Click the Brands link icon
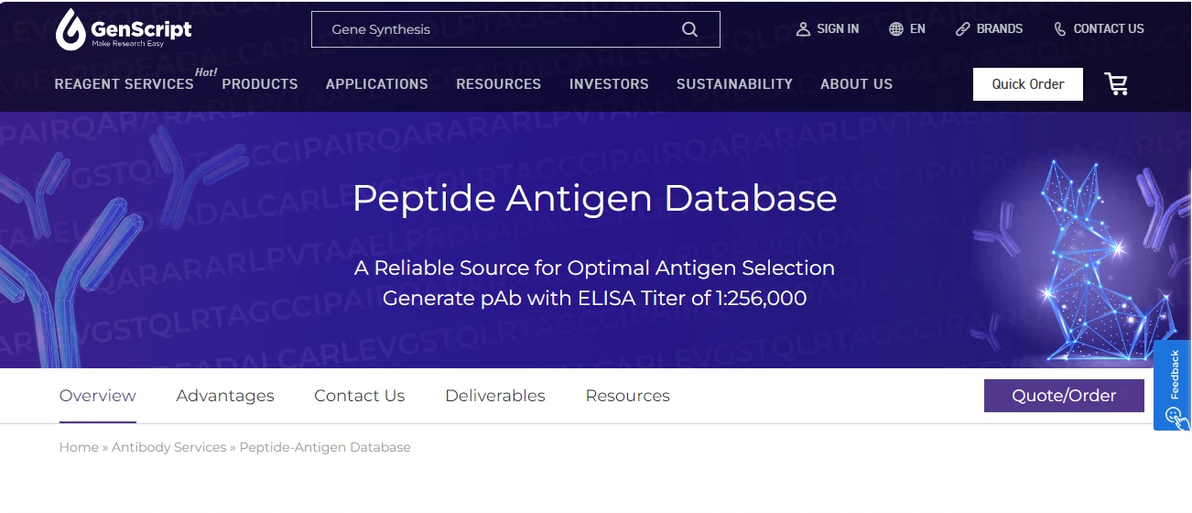The height and width of the screenshot is (513, 1192). coord(963,29)
